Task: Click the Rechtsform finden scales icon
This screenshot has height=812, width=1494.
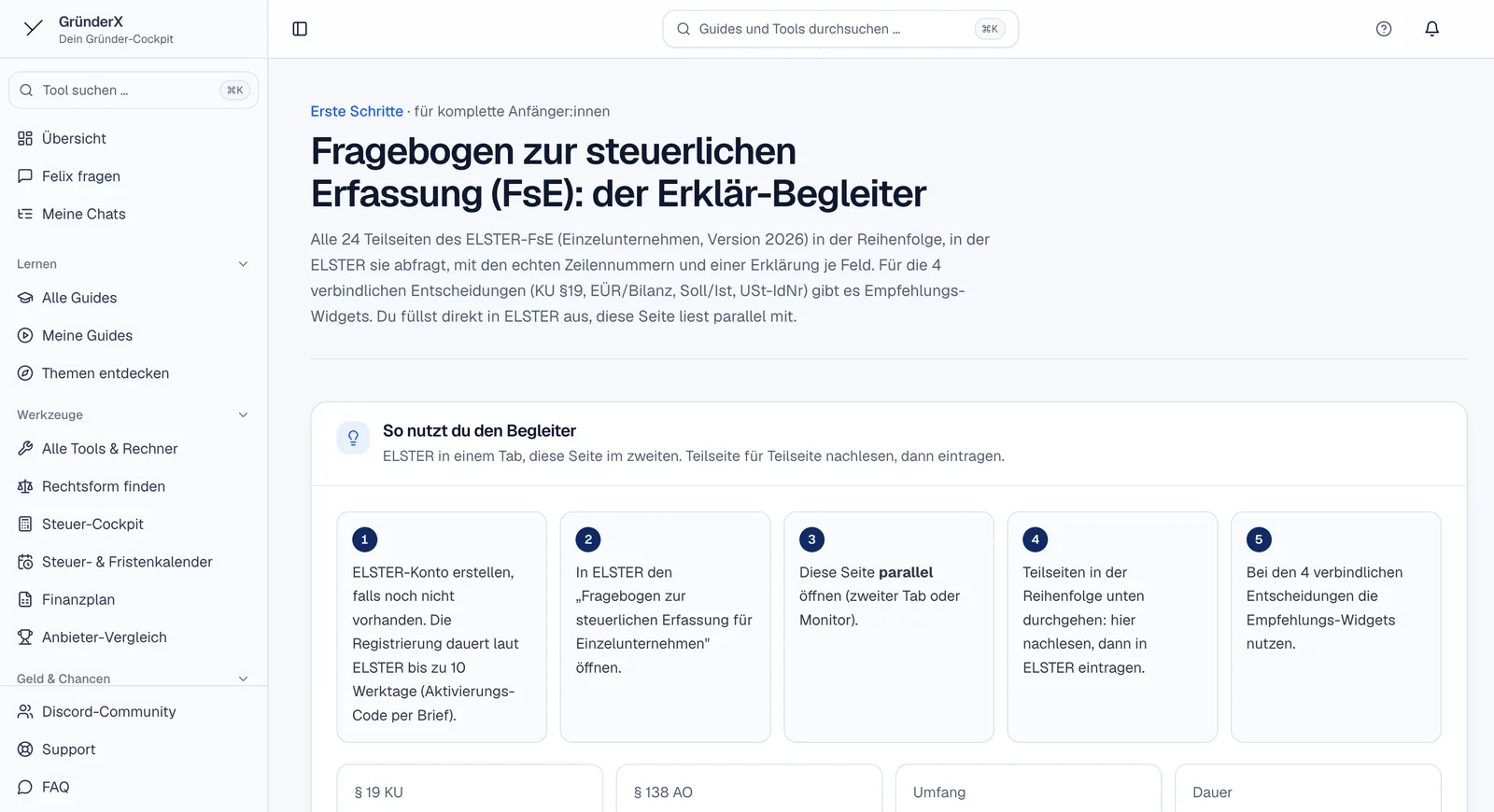Action: (x=25, y=486)
